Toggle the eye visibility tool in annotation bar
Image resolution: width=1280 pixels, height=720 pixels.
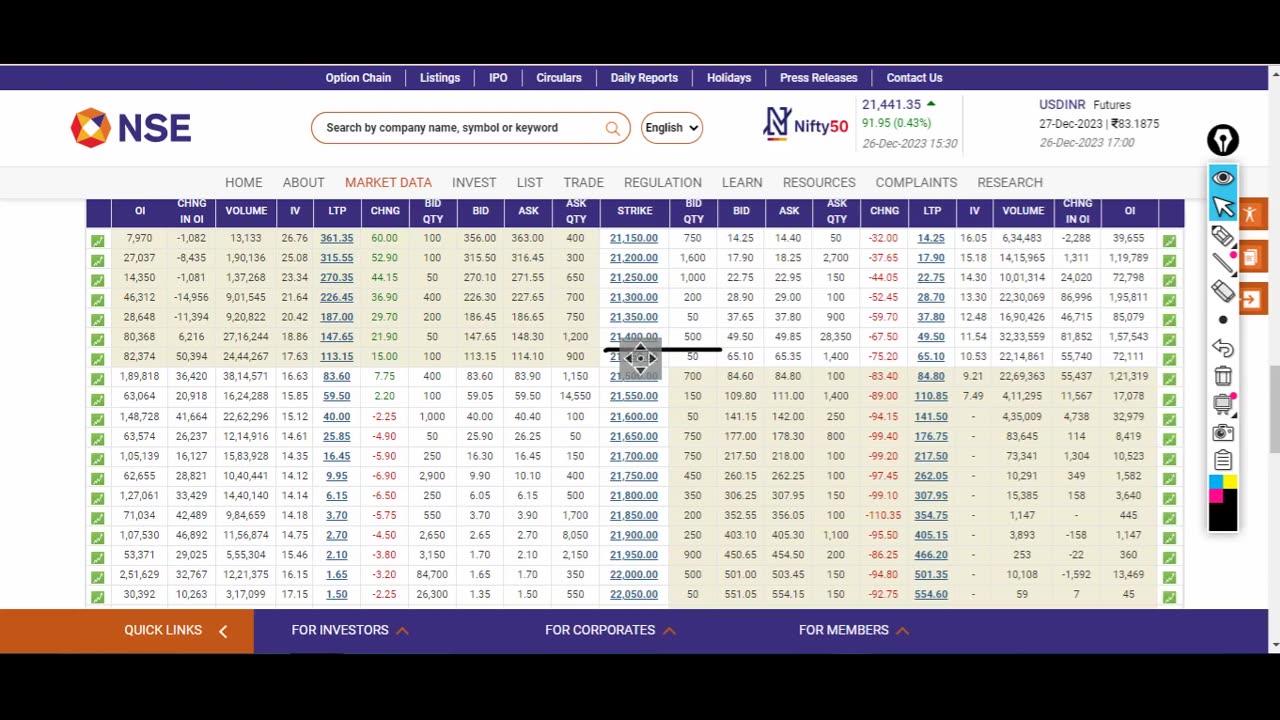click(x=1223, y=178)
